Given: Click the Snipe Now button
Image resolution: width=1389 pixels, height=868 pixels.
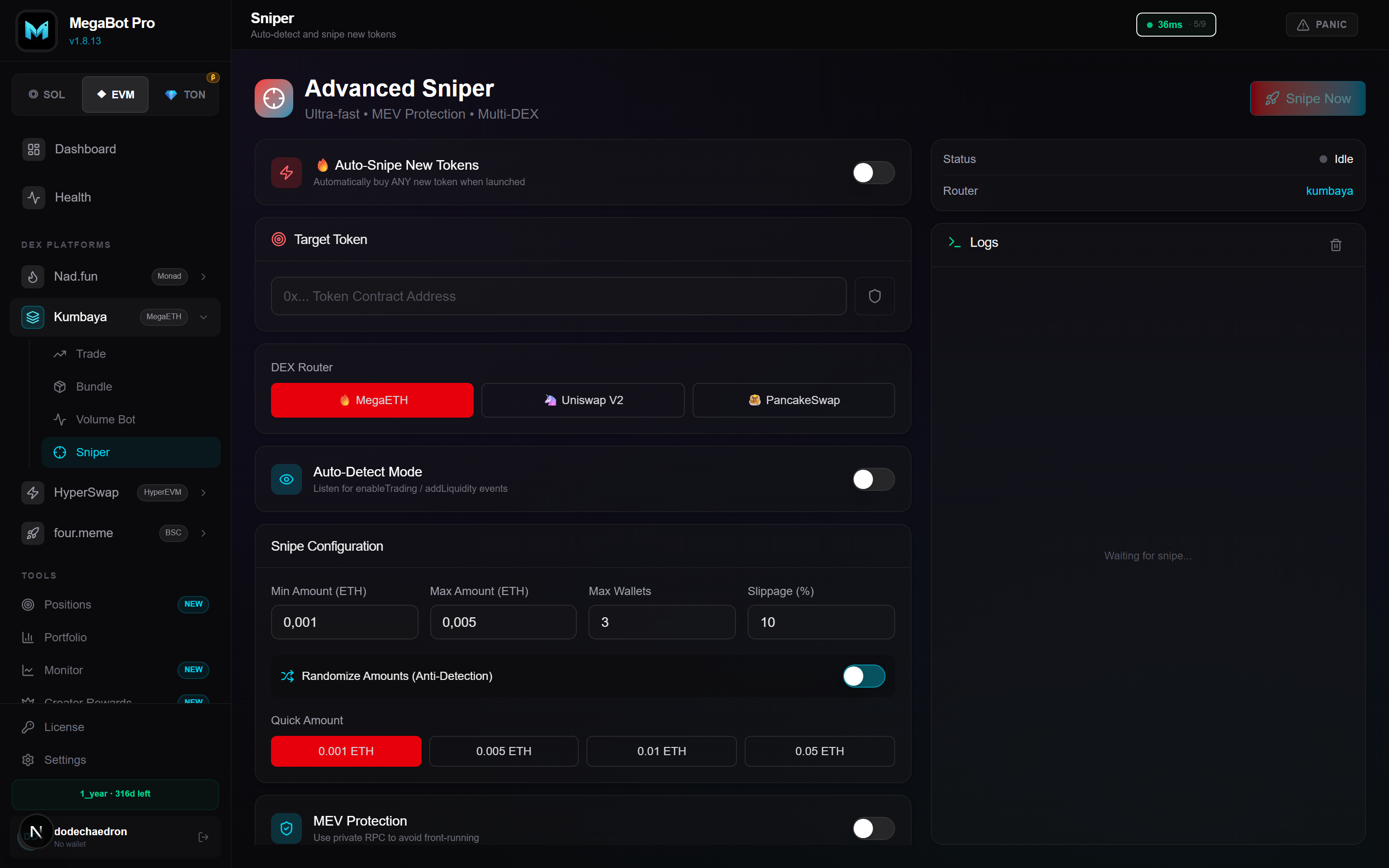Looking at the screenshot, I should click(x=1307, y=98).
